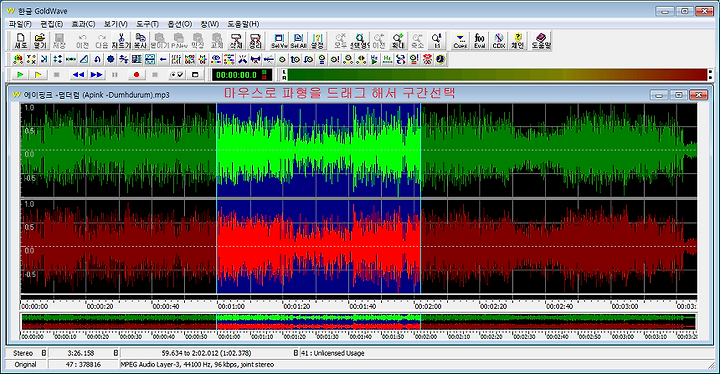Click the 열기 (Open) folder button
This screenshot has height=374, width=720.
pyautogui.click(x=40, y=41)
